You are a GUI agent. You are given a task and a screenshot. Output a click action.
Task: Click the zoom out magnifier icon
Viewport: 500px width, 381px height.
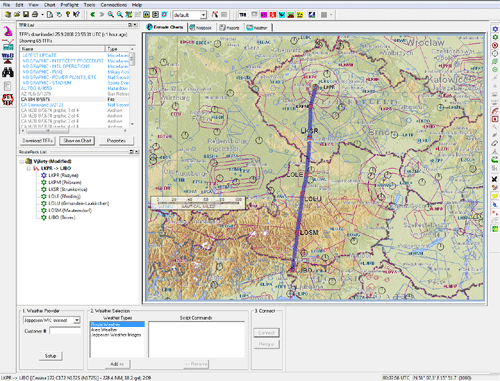pyautogui.click(x=119, y=14)
